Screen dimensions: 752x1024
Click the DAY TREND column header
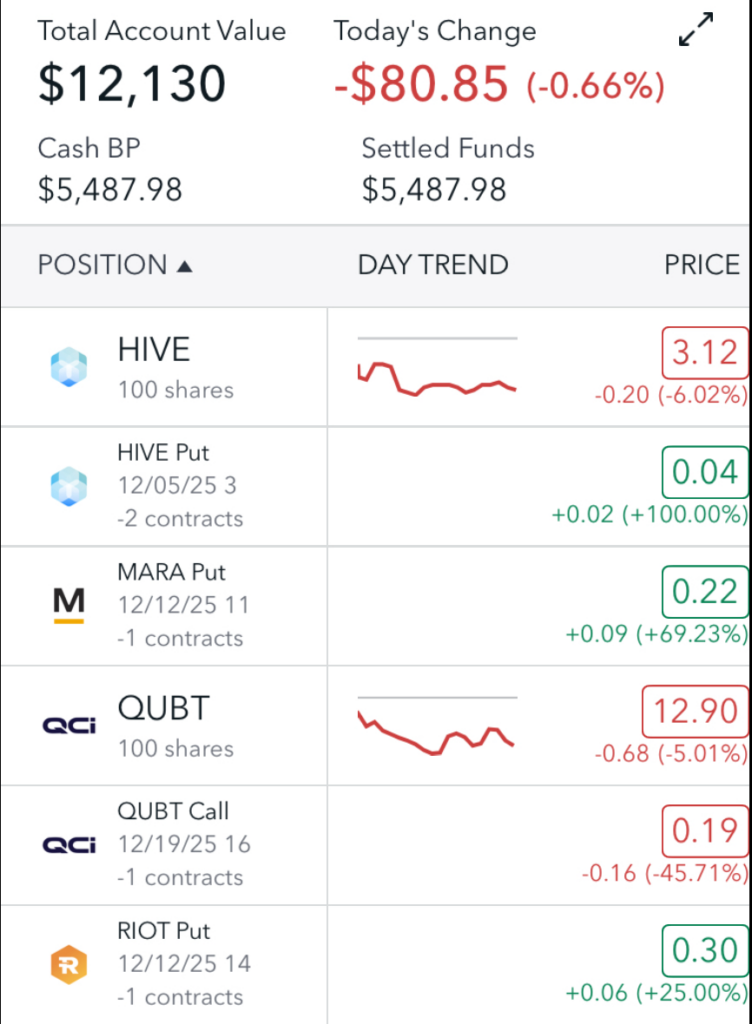[433, 265]
